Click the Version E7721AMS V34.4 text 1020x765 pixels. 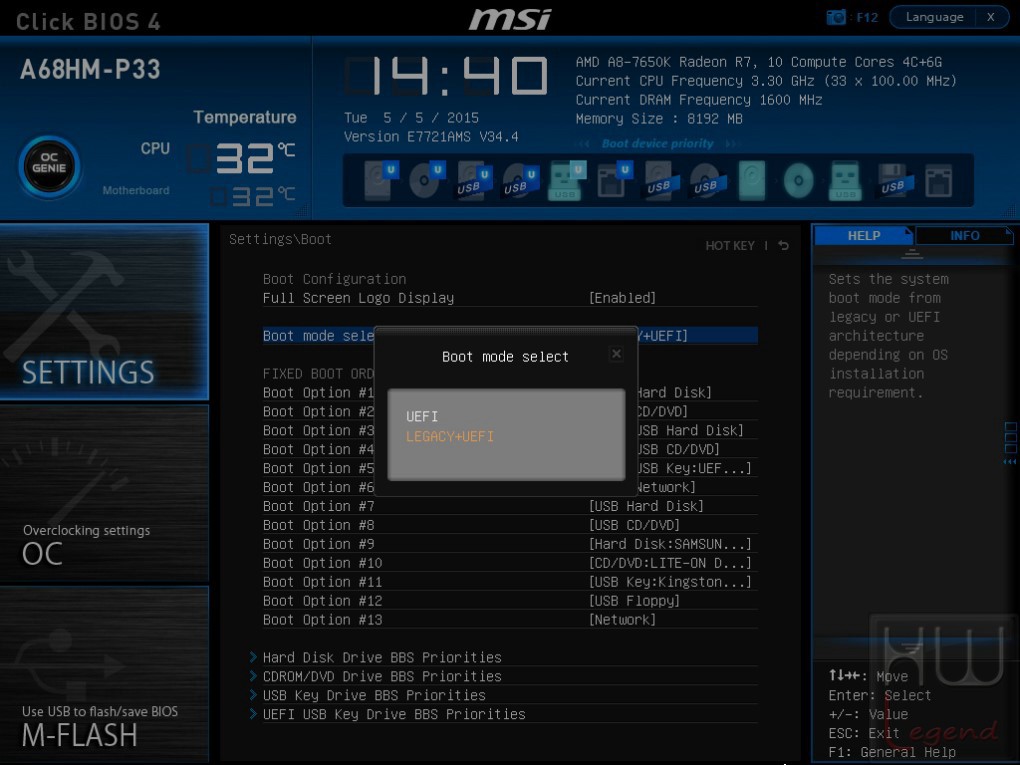(431, 137)
